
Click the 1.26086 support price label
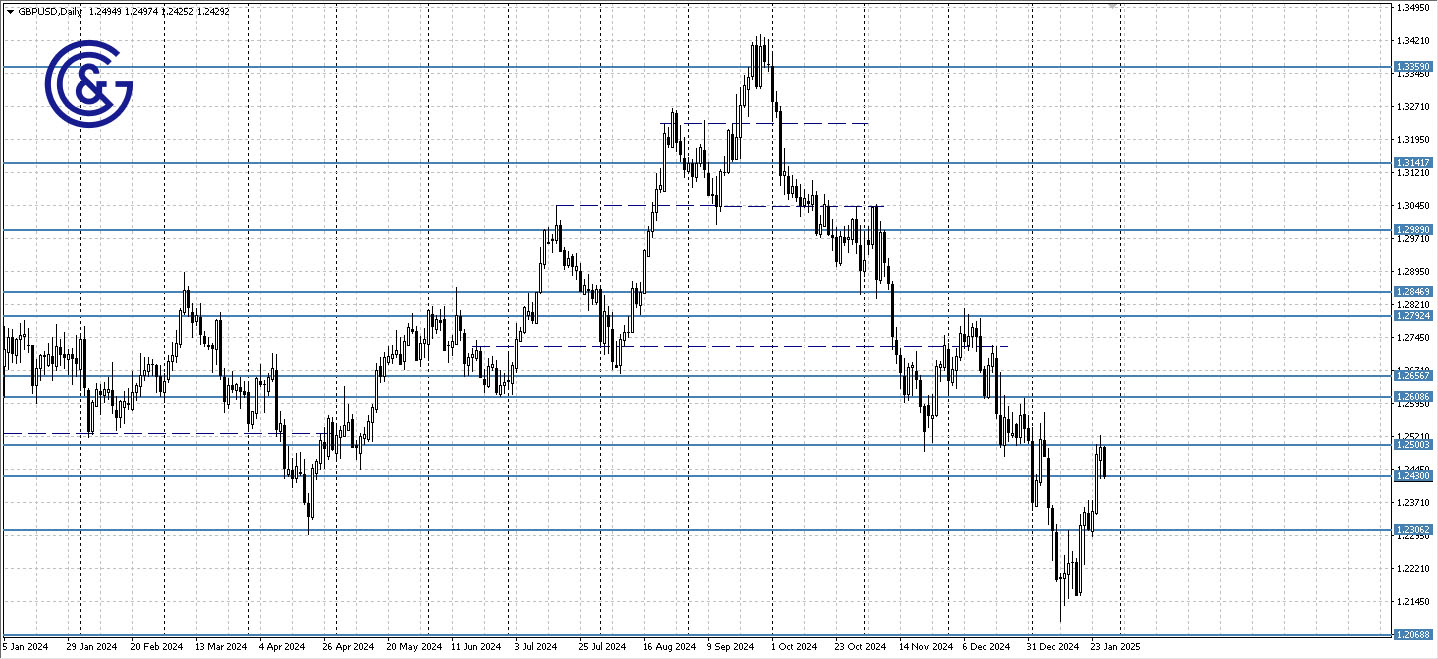[x=1415, y=398]
